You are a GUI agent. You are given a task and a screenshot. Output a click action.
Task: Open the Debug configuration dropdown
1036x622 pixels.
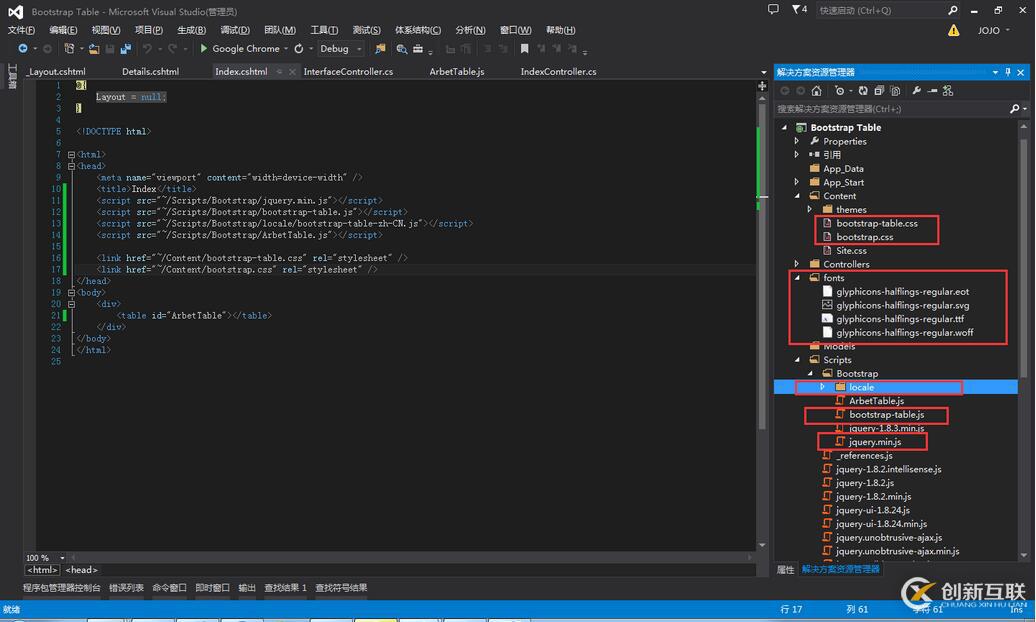click(x=359, y=49)
